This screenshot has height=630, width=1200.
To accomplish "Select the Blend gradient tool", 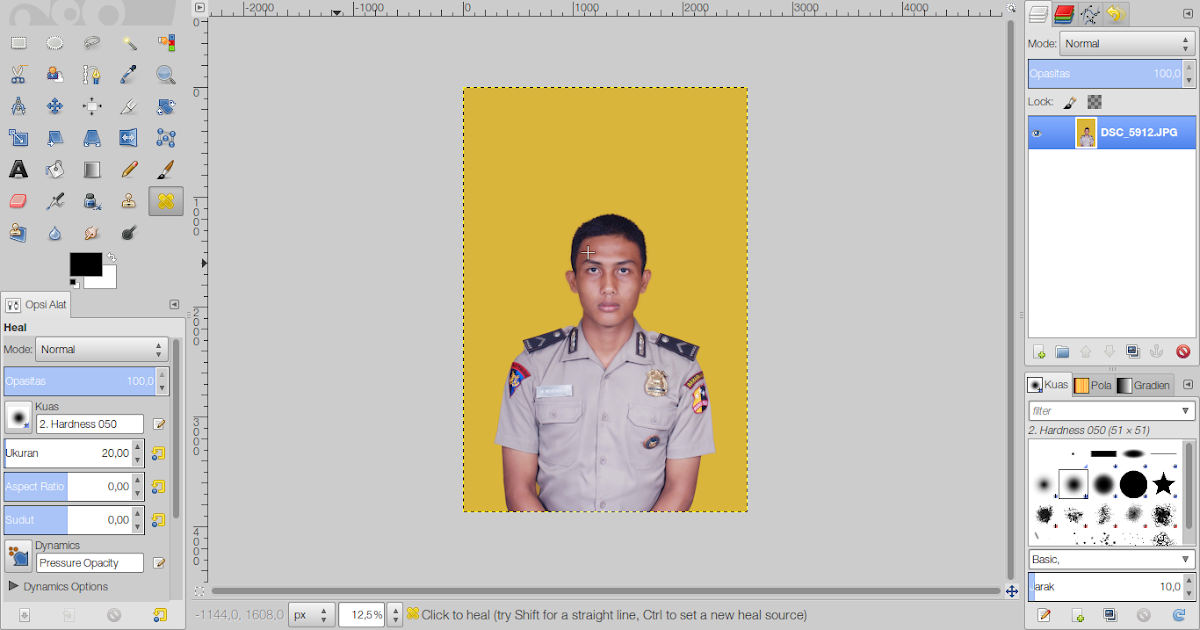I will click(92, 170).
